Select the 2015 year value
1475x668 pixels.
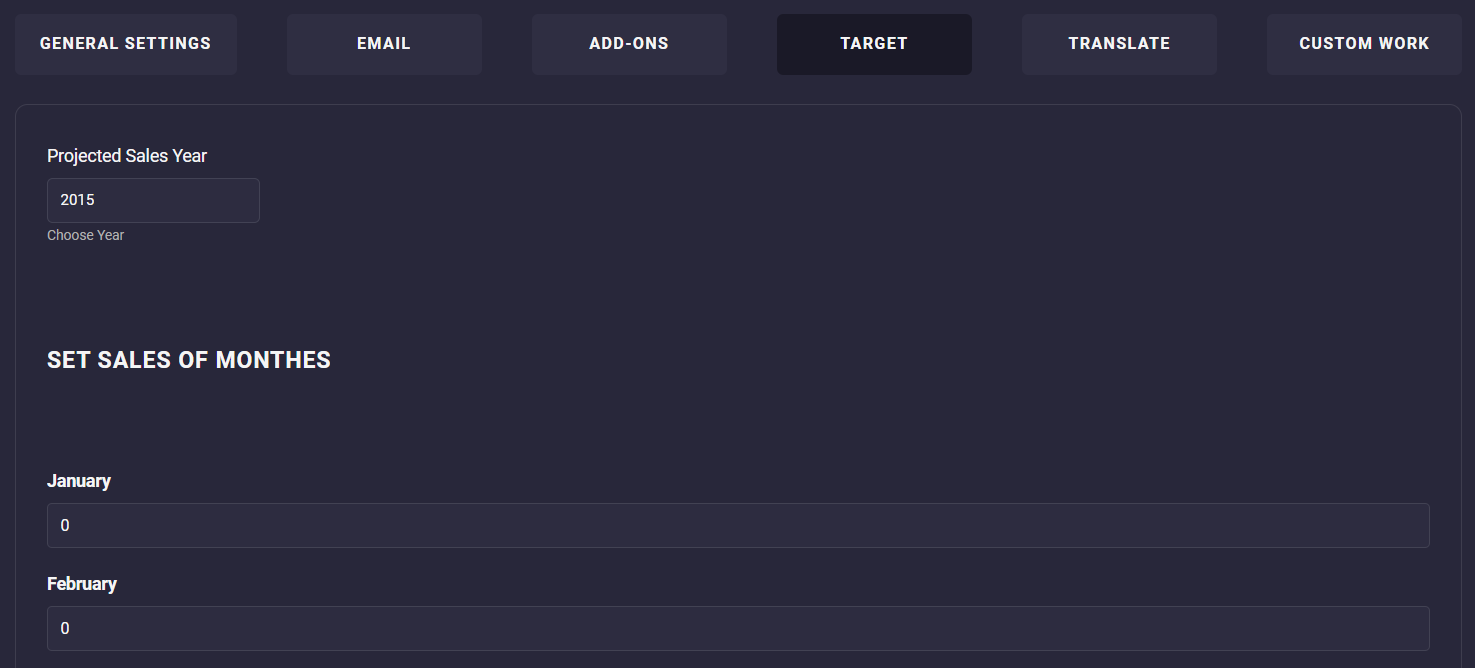[x=78, y=200]
